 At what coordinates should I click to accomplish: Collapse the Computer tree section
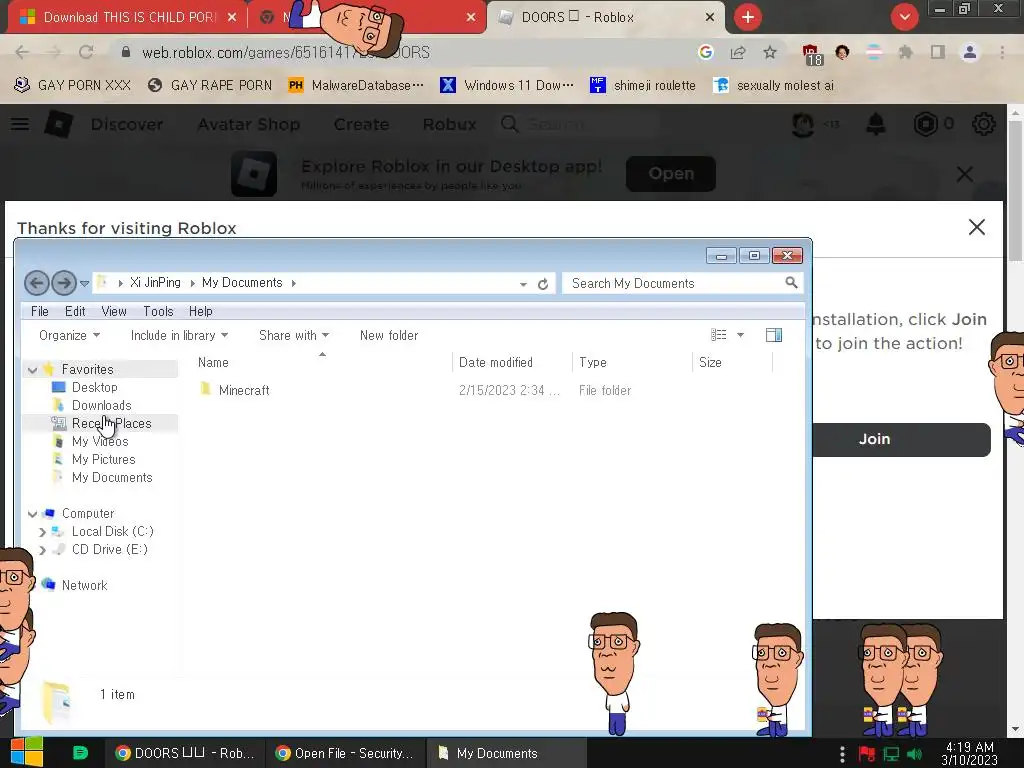pos(32,514)
